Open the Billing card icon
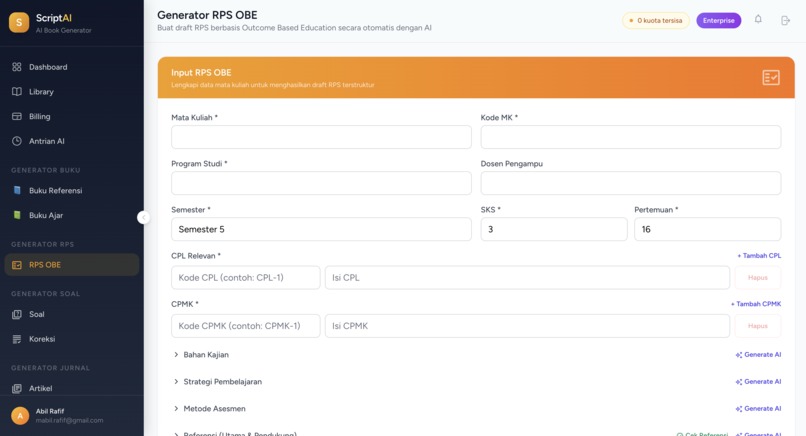This screenshot has width=806, height=436. coord(17,116)
